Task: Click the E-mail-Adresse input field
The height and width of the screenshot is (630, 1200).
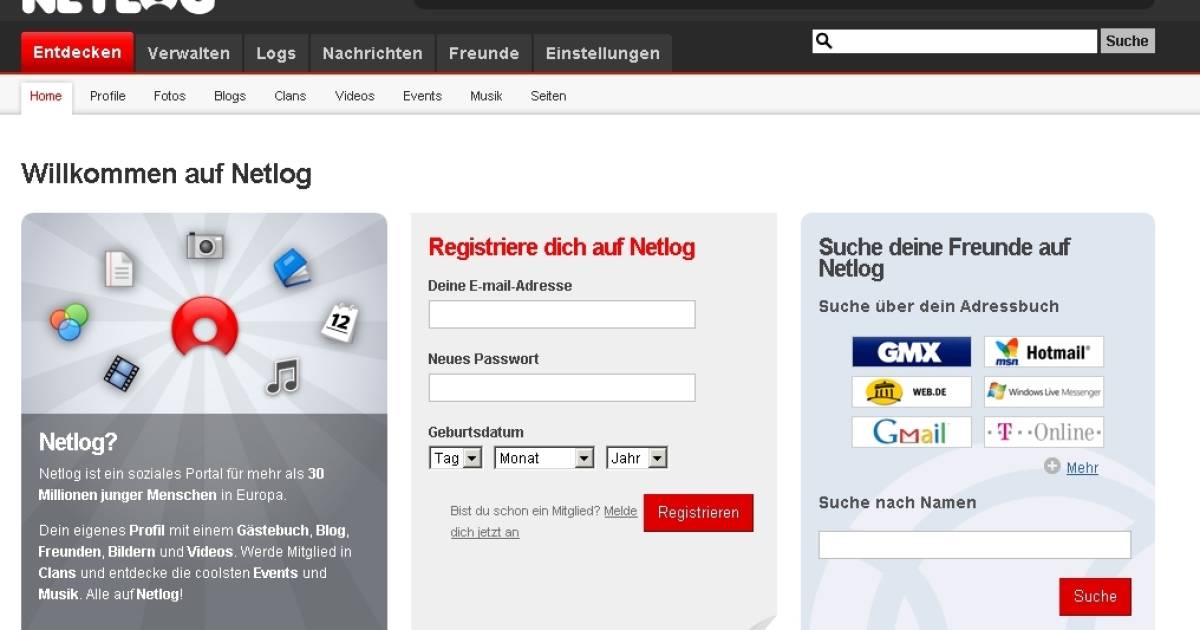Action: [x=561, y=313]
